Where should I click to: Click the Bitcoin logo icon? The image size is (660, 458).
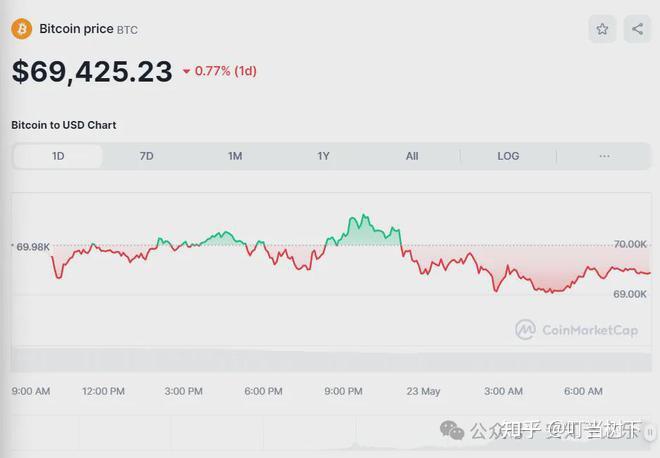click(22, 29)
